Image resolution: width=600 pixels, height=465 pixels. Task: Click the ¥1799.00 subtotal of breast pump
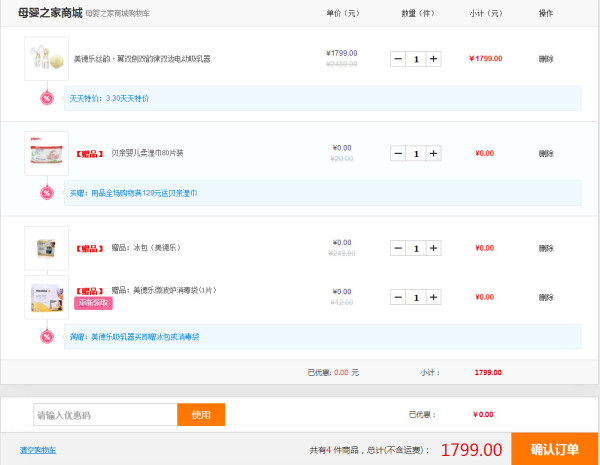(x=485, y=59)
